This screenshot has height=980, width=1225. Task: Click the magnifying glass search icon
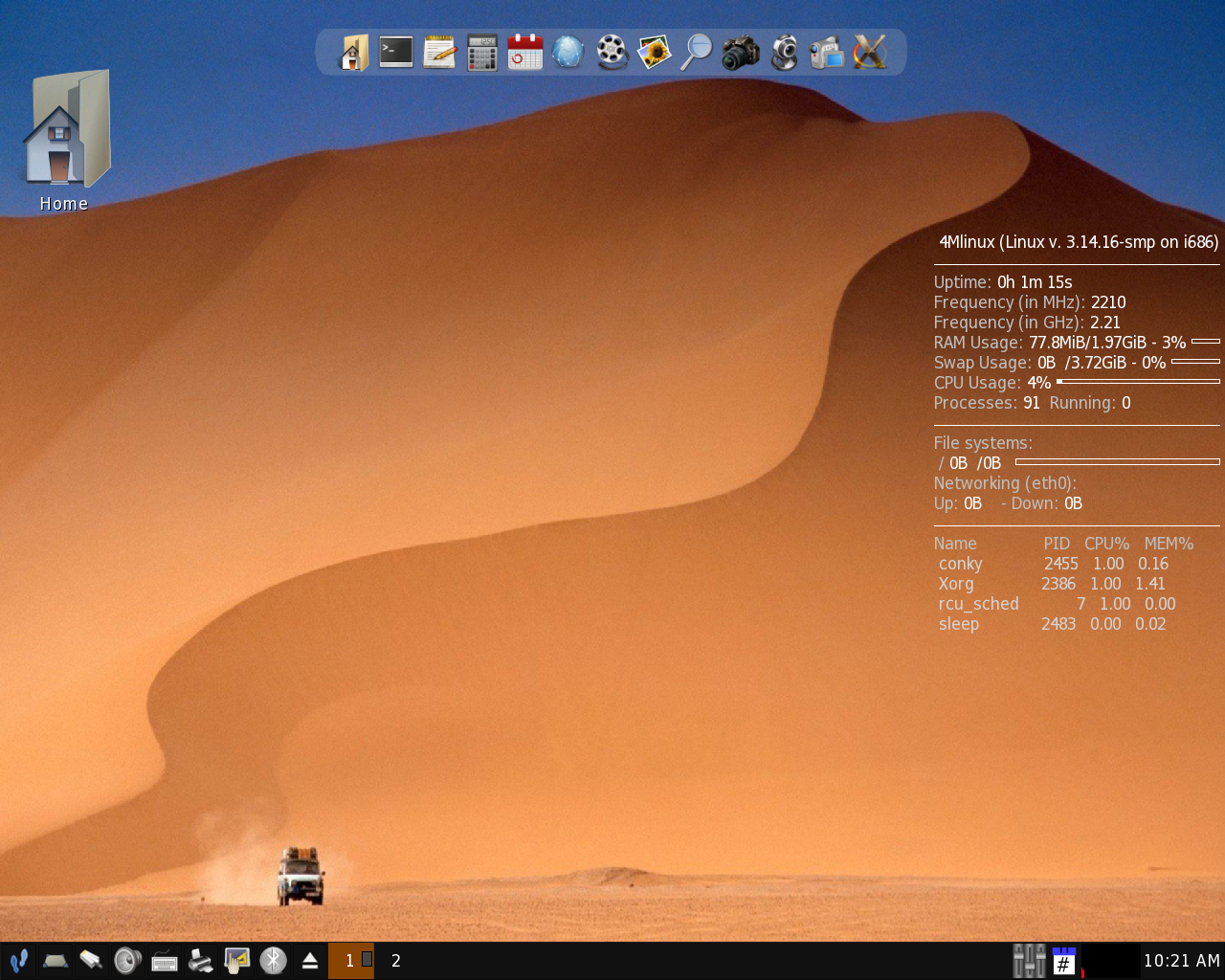697,52
